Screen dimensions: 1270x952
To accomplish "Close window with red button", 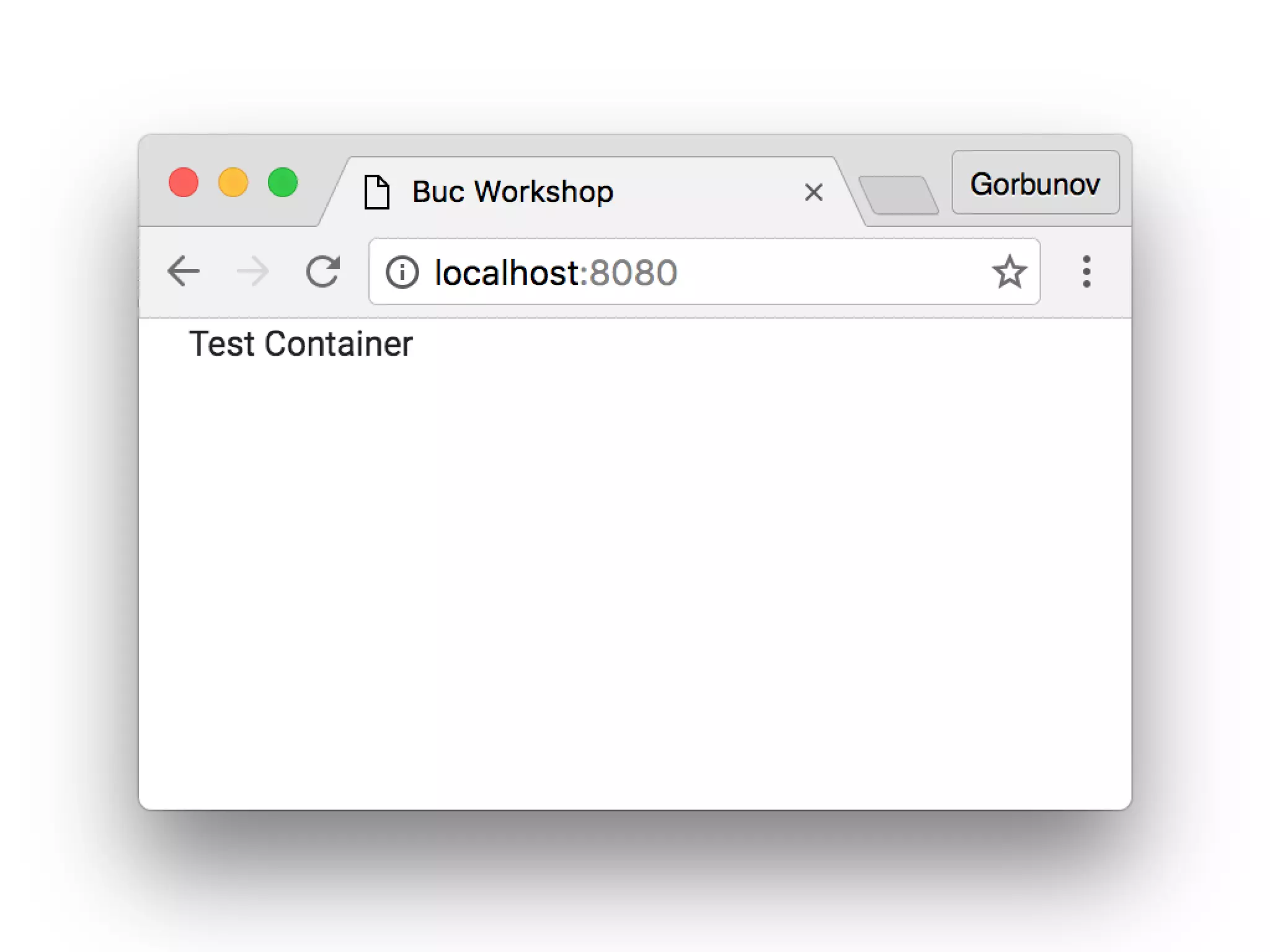I will pyautogui.click(x=184, y=183).
